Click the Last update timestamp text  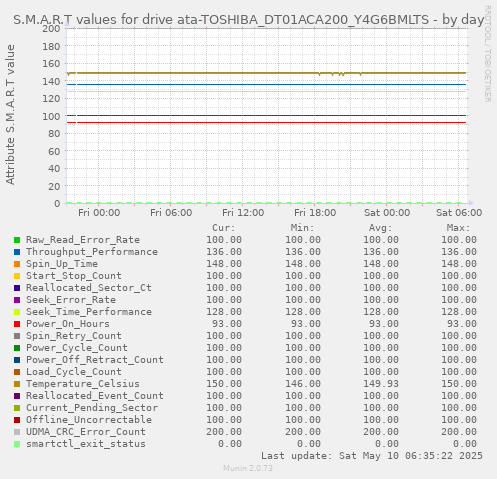click(x=372, y=456)
